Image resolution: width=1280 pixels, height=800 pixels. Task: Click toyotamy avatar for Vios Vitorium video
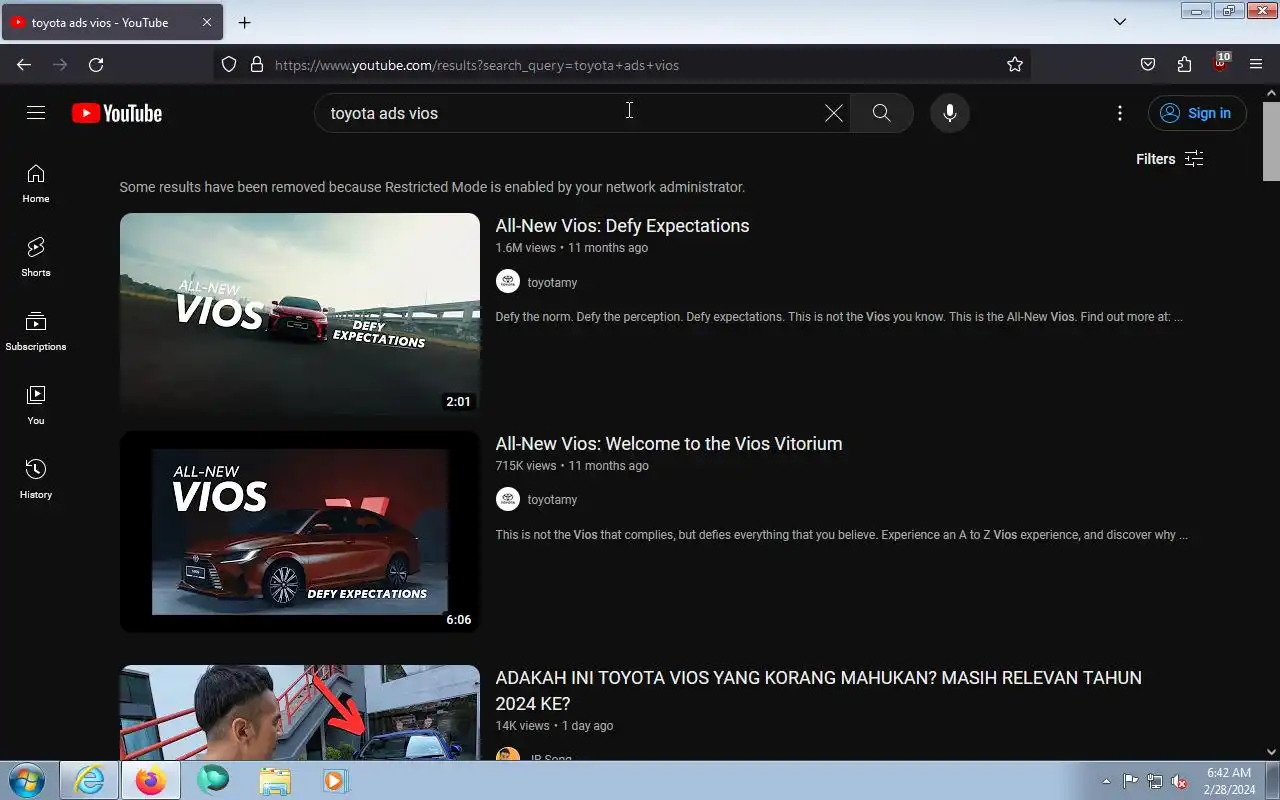tap(508, 499)
